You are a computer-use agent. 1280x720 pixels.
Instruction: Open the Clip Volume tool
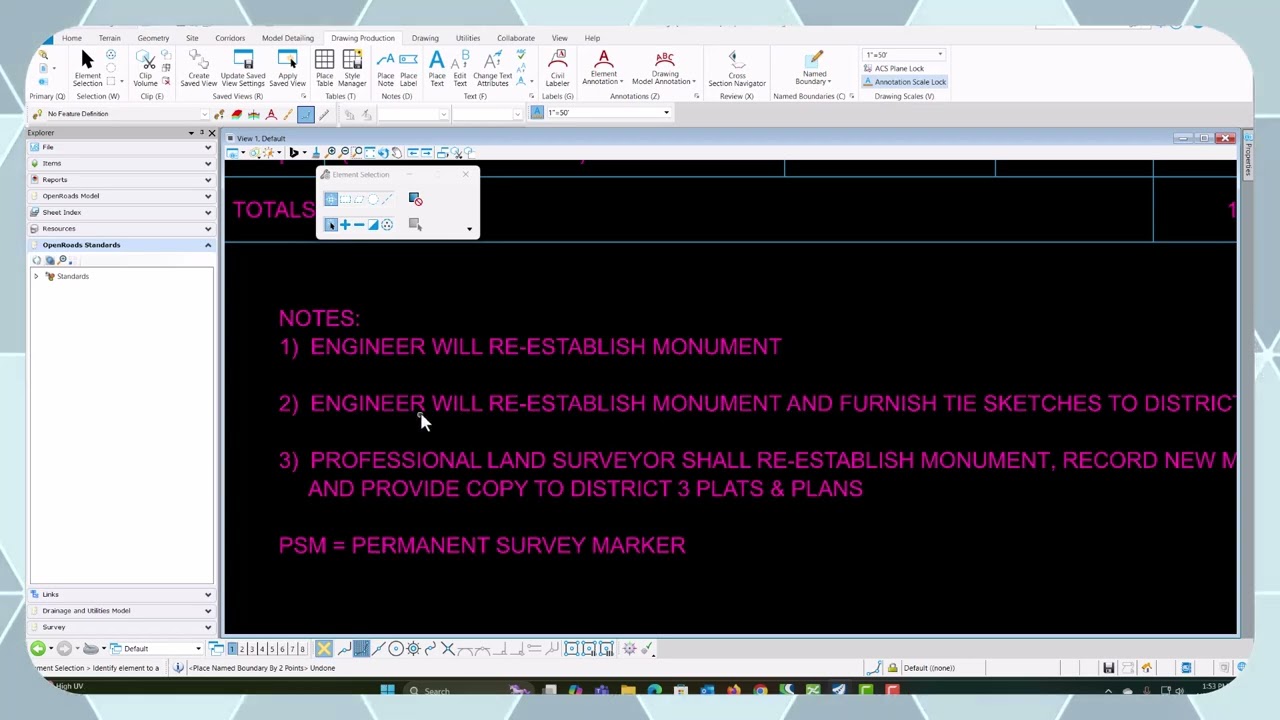click(146, 68)
